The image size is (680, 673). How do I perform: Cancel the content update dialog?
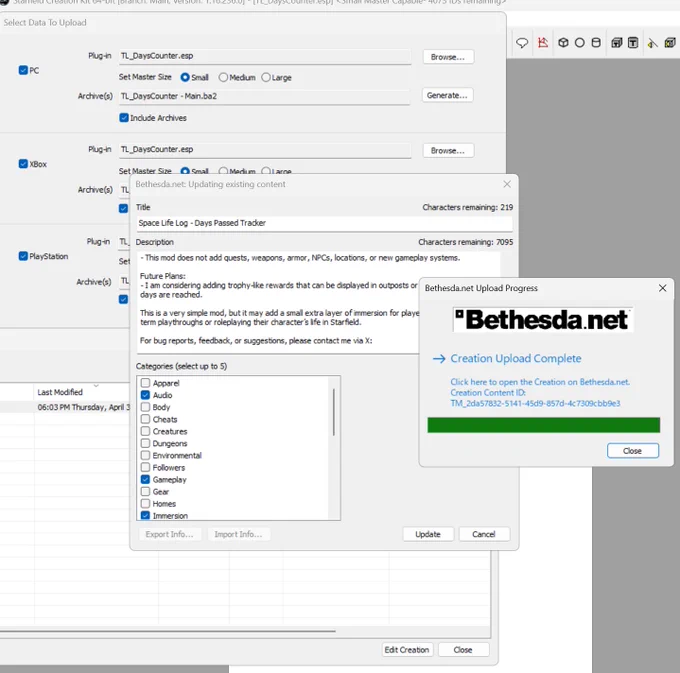coord(484,534)
